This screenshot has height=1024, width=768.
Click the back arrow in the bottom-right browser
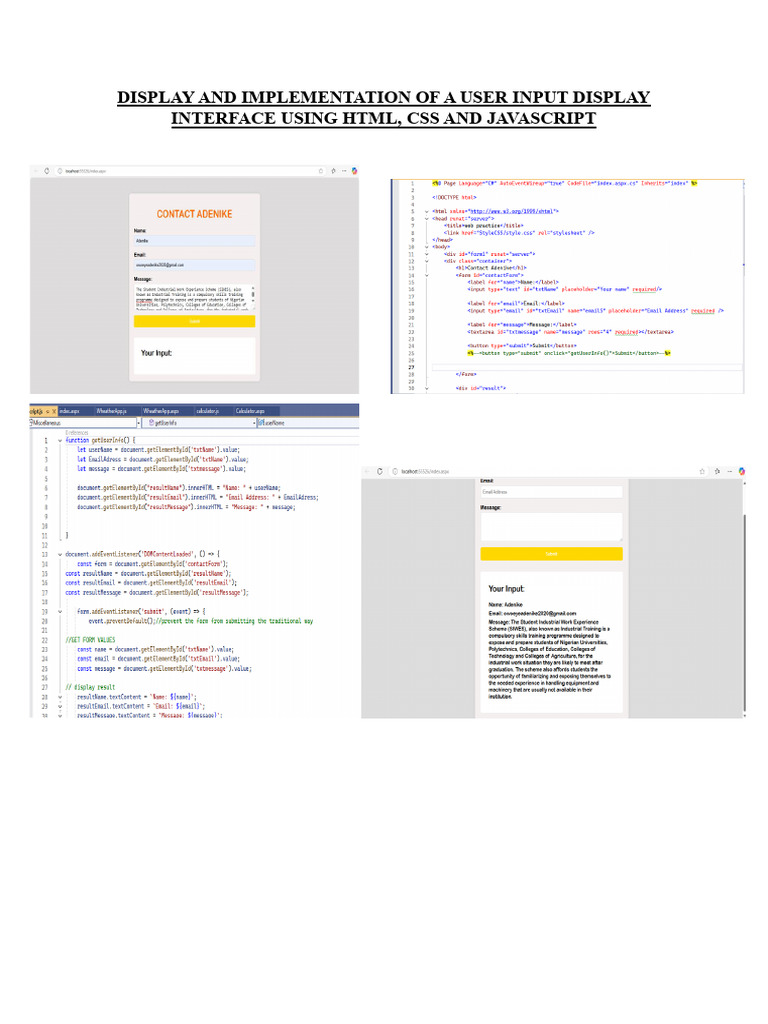pyautogui.click(x=368, y=470)
